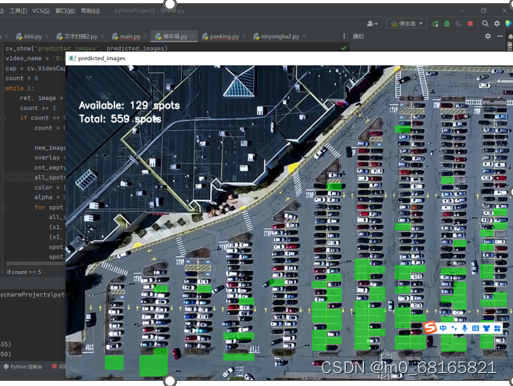Open the skin (shirt) icon on IME bar

(486, 328)
